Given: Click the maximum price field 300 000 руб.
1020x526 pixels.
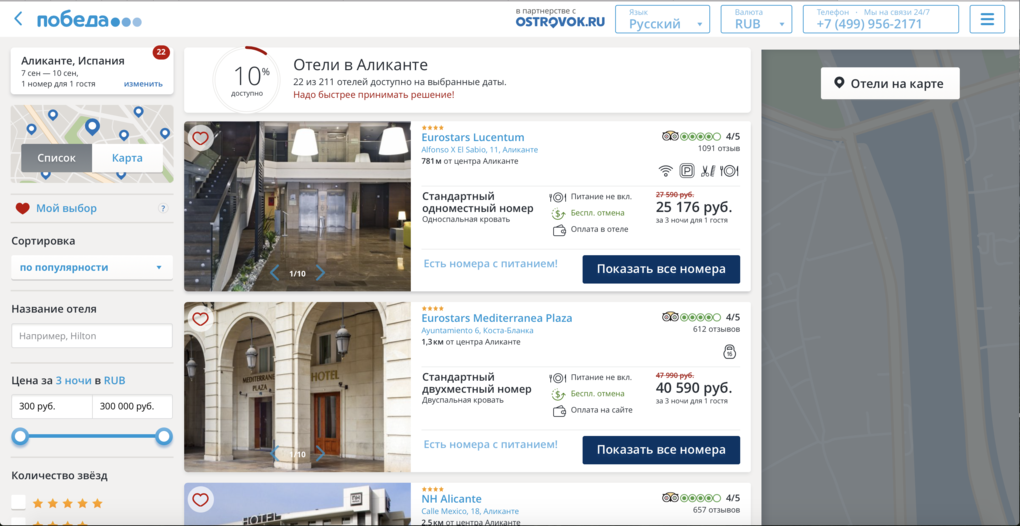Looking at the screenshot, I should pyautogui.click(x=133, y=406).
